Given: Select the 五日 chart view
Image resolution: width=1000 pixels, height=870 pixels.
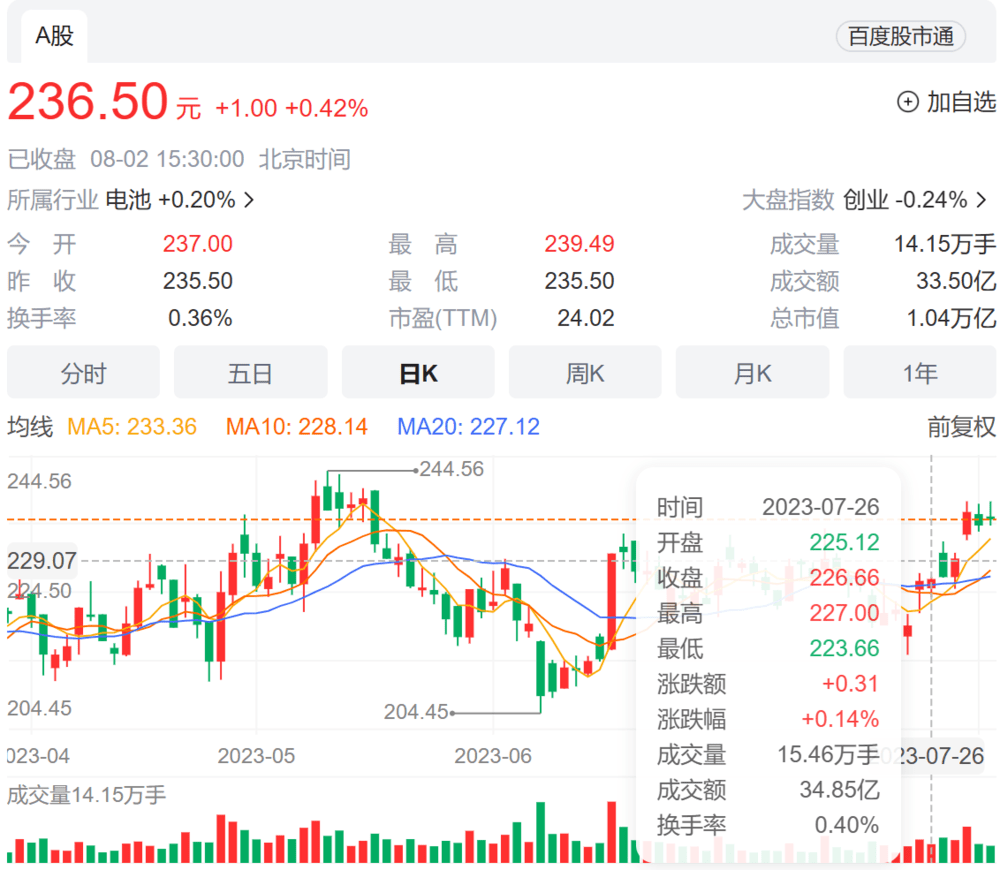Looking at the screenshot, I should 250,373.
